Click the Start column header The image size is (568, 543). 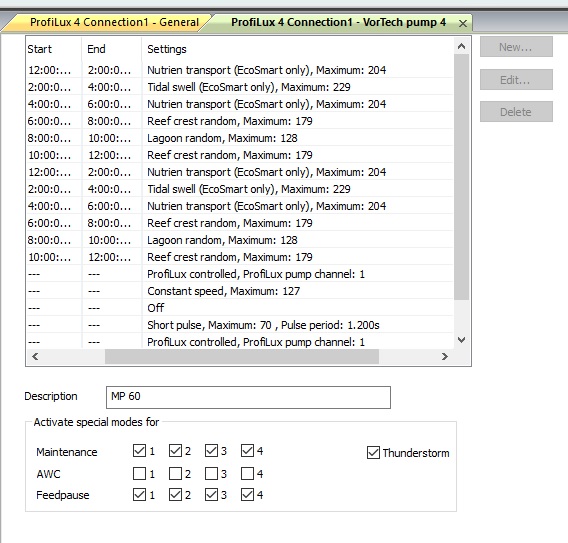pos(54,49)
